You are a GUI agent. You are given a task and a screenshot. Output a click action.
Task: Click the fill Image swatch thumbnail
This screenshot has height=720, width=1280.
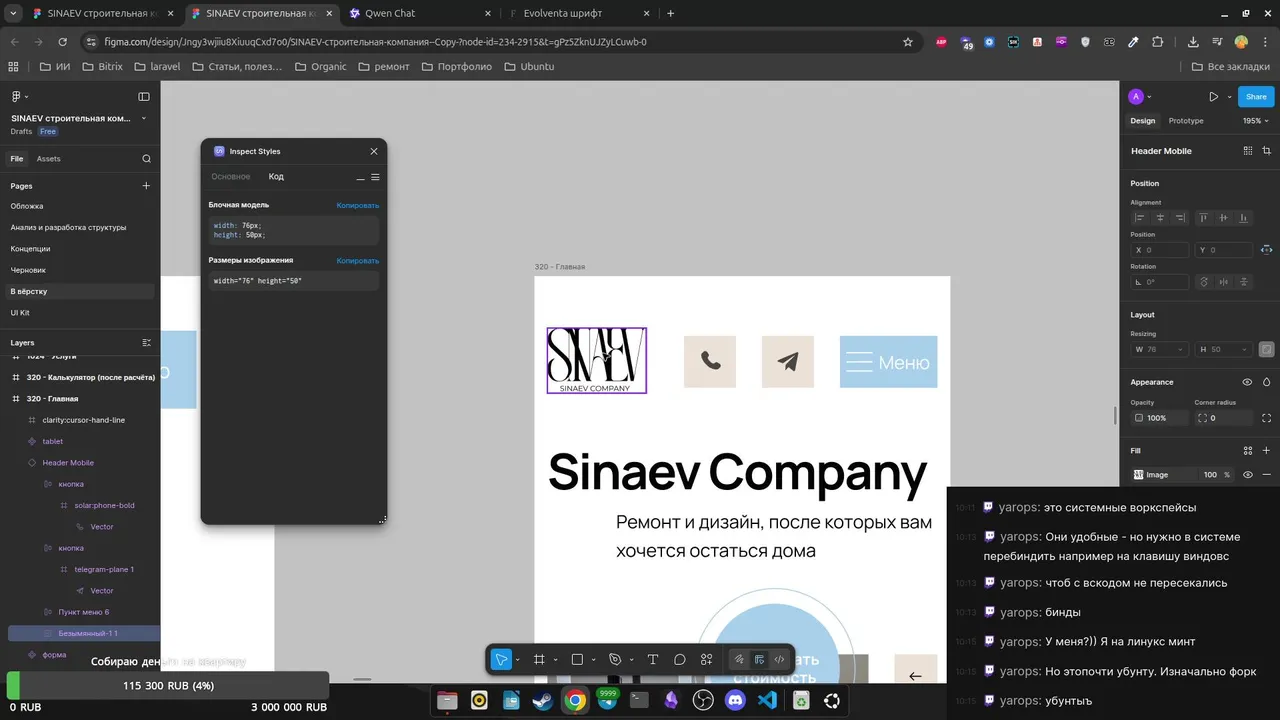(x=1138, y=475)
